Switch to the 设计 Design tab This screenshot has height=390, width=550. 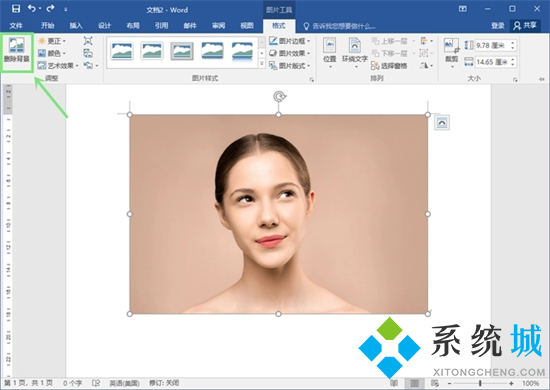(105, 26)
